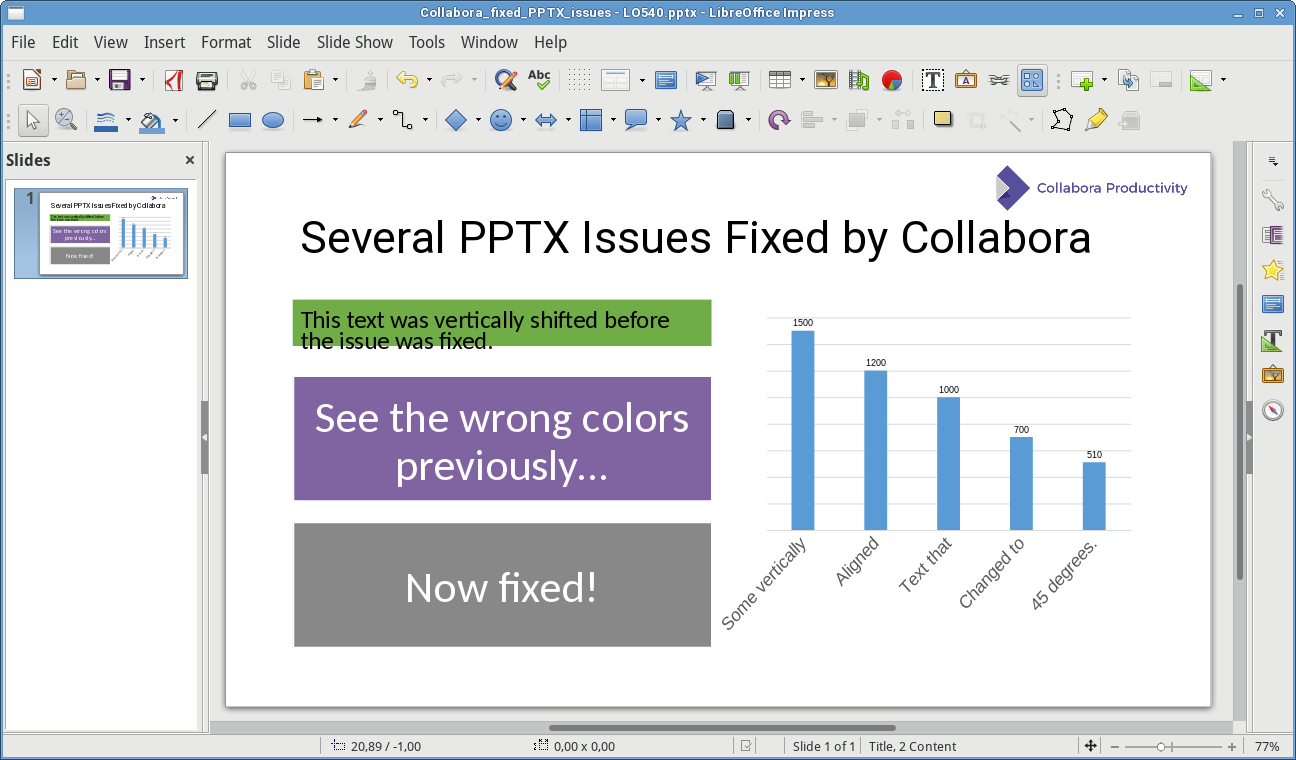Open the File menu
The height and width of the screenshot is (760, 1296).
click(23, 42)
